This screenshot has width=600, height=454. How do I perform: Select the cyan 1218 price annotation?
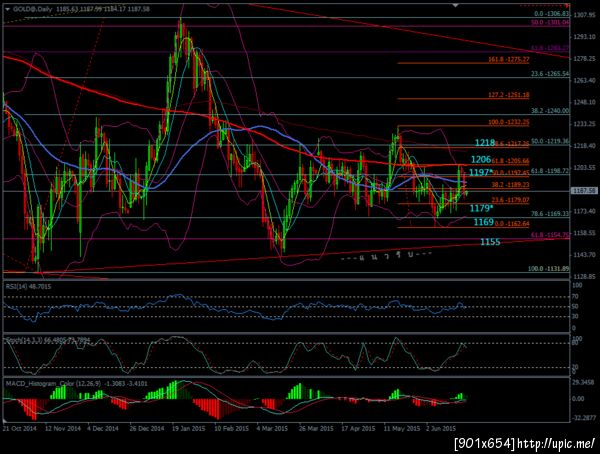click(485, 143)
